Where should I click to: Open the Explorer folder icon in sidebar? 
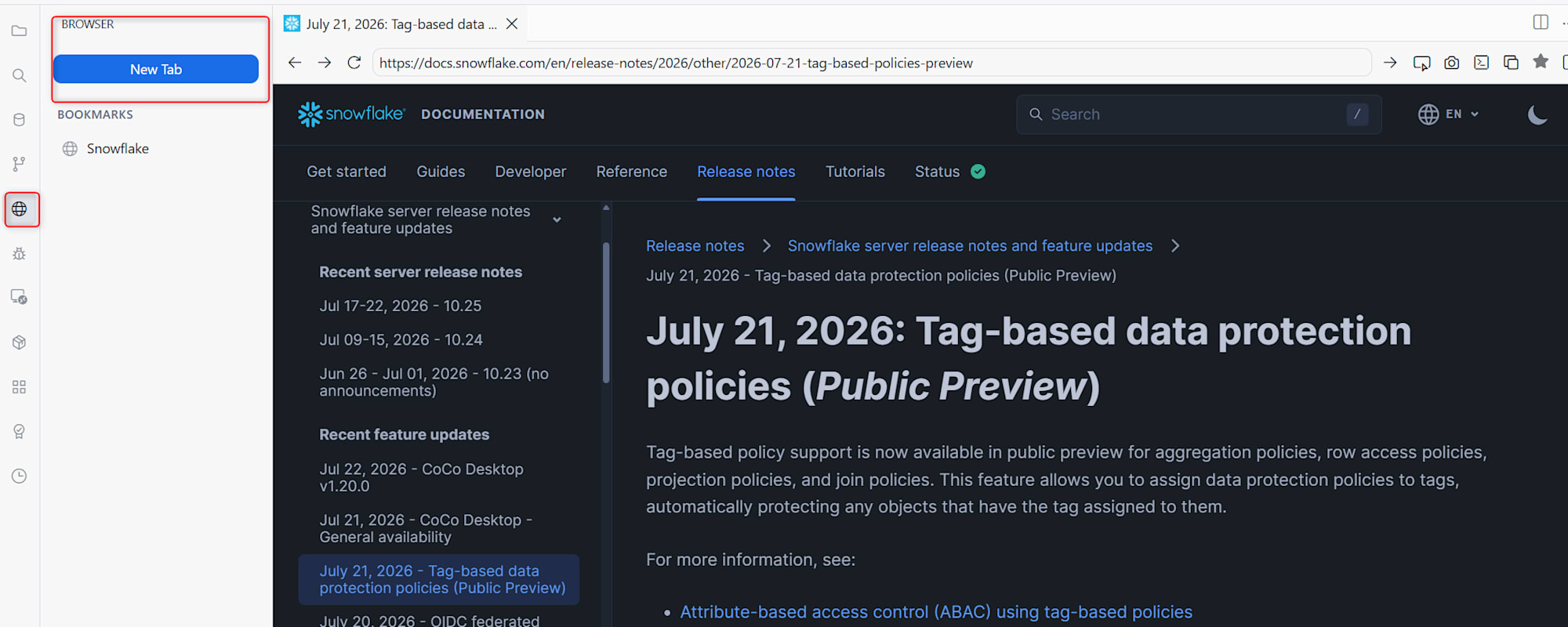click(20, 31)
